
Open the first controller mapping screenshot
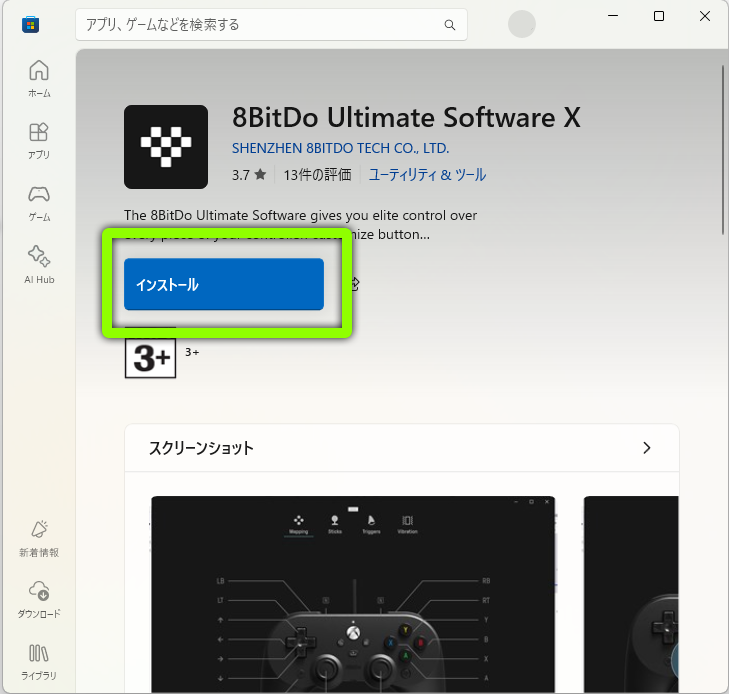pyautogui.click(x=353, y=594)
